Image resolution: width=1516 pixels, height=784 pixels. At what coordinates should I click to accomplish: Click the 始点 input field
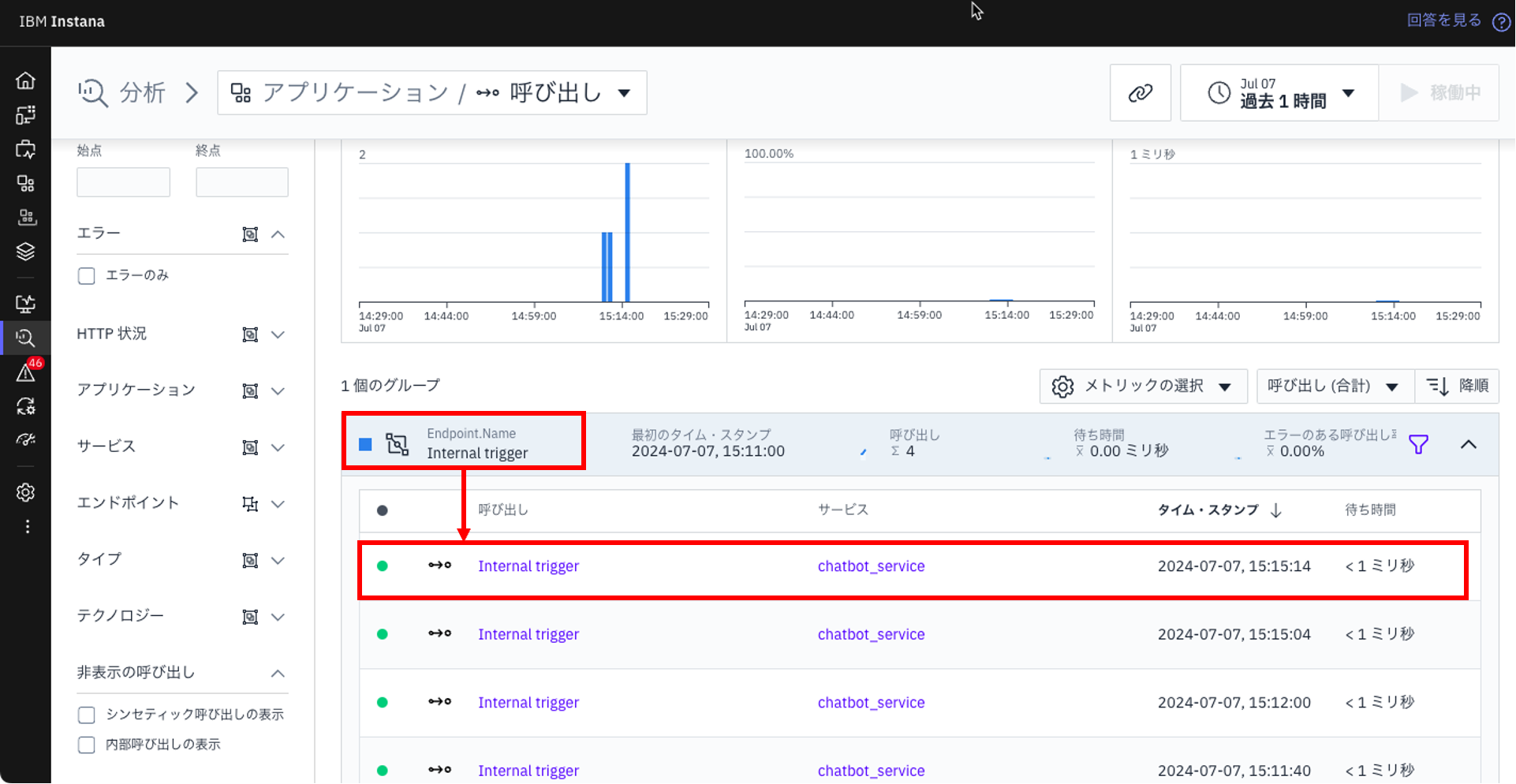coord(123,182)
